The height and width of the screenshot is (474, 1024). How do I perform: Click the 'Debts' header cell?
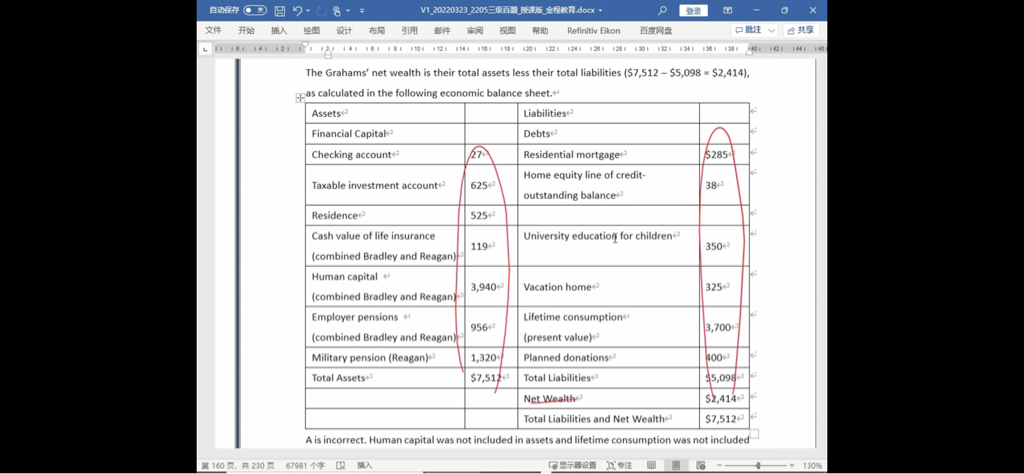[608, 134]
